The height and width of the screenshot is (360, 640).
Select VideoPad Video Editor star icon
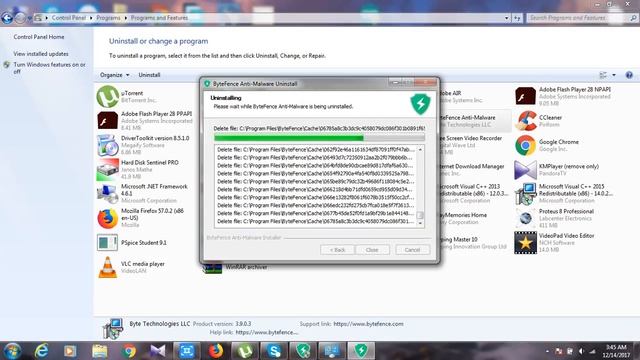click(x=525, y=242)
